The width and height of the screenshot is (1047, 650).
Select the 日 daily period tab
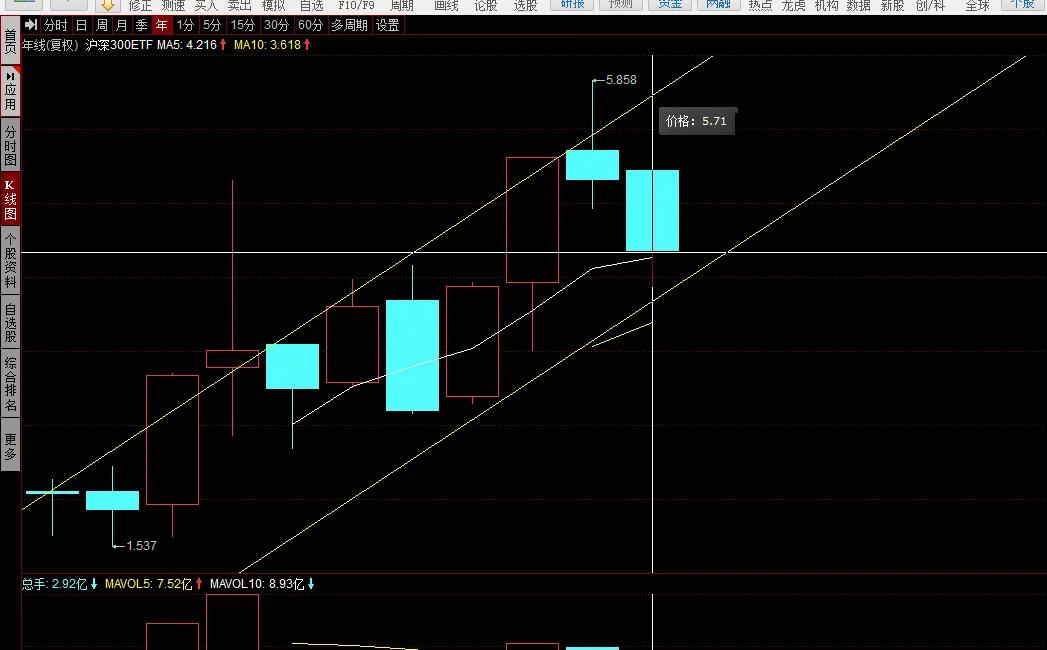81,25
